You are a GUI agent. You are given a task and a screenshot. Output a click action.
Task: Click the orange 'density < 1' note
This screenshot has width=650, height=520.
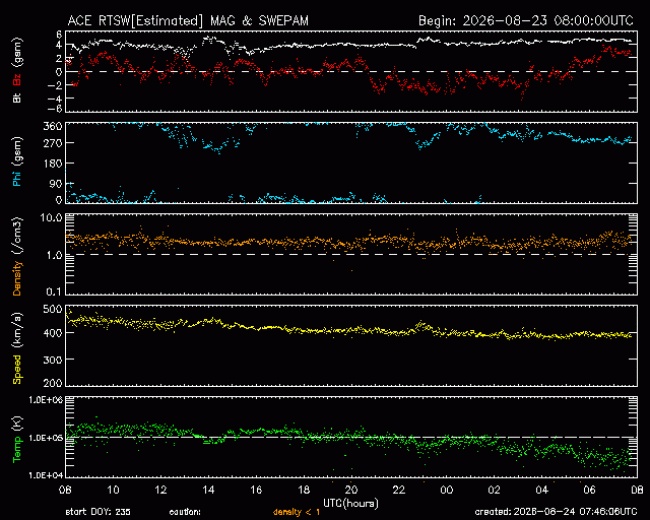[296, 512]
